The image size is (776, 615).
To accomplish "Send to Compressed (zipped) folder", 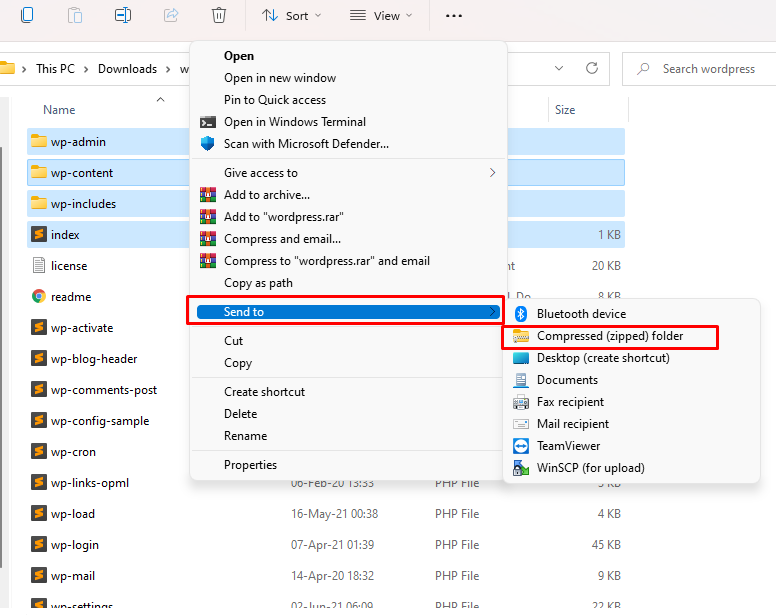I will 631,336.
